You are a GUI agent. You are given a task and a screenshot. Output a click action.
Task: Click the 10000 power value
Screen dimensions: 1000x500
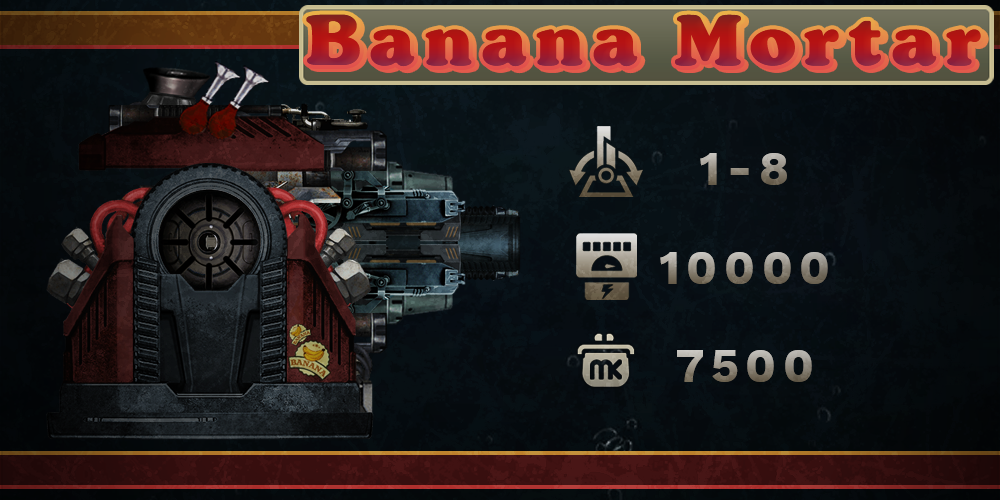(x=744, y=268)
